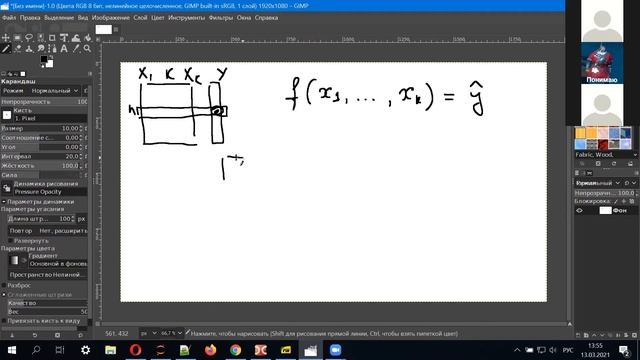This screenshot has width=640, height=360.
Task: Open the px unit dropdown for Длина штриха
Action: (82, 219)
